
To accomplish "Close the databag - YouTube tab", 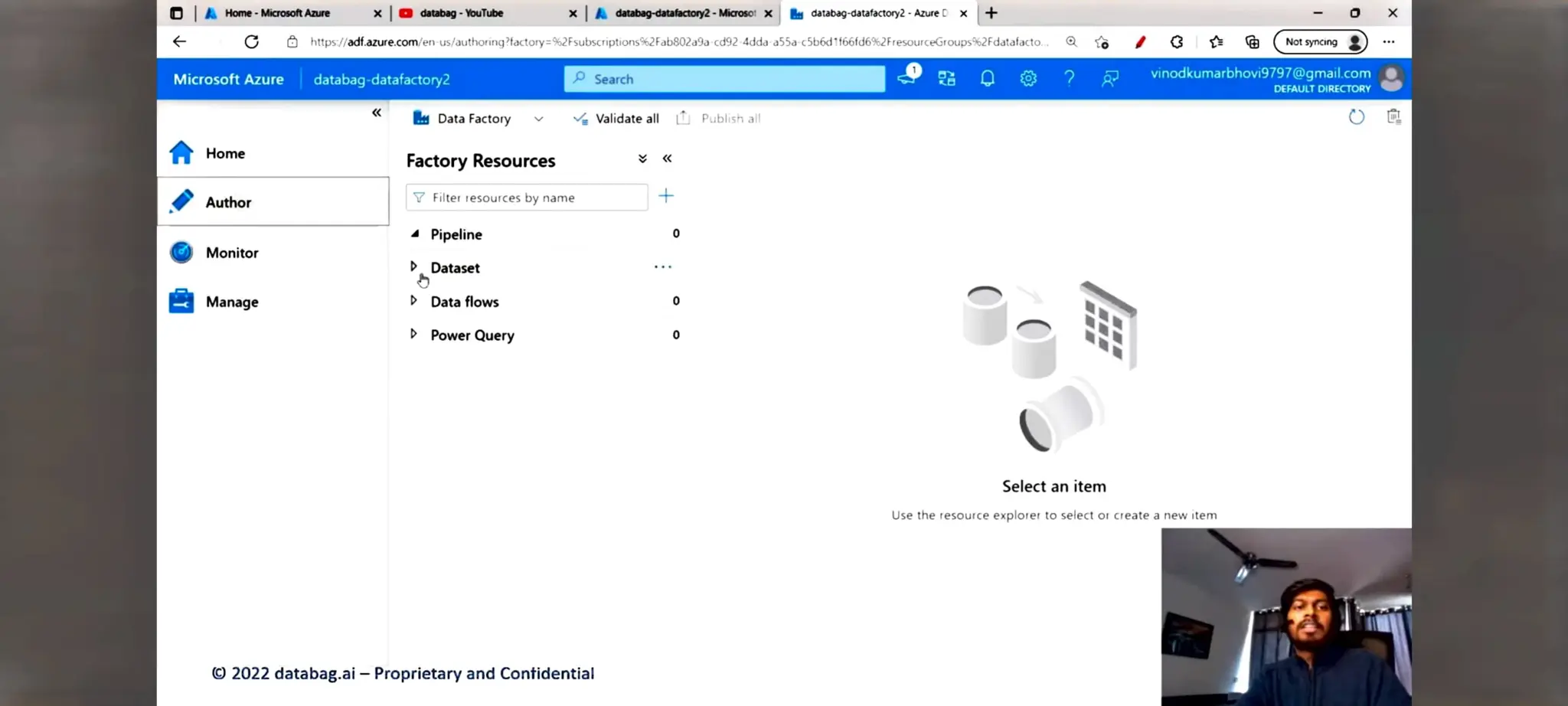I will (573, 13).
